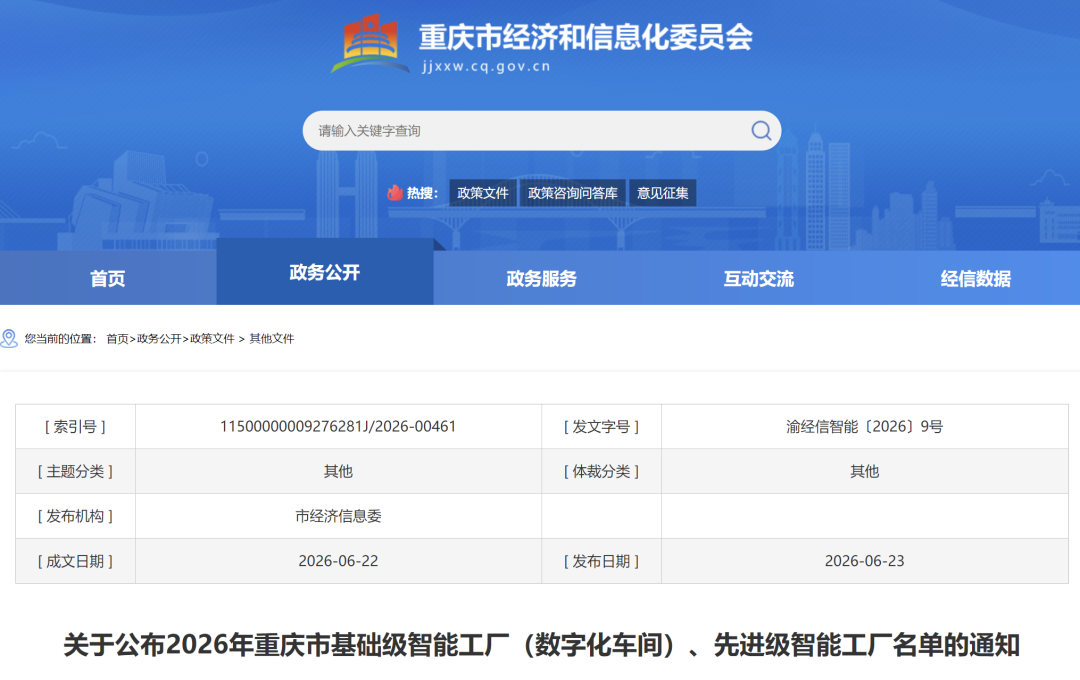Open the 政策咨询问答库 hot search tag

pyautogui.click(x=572, y=193)
